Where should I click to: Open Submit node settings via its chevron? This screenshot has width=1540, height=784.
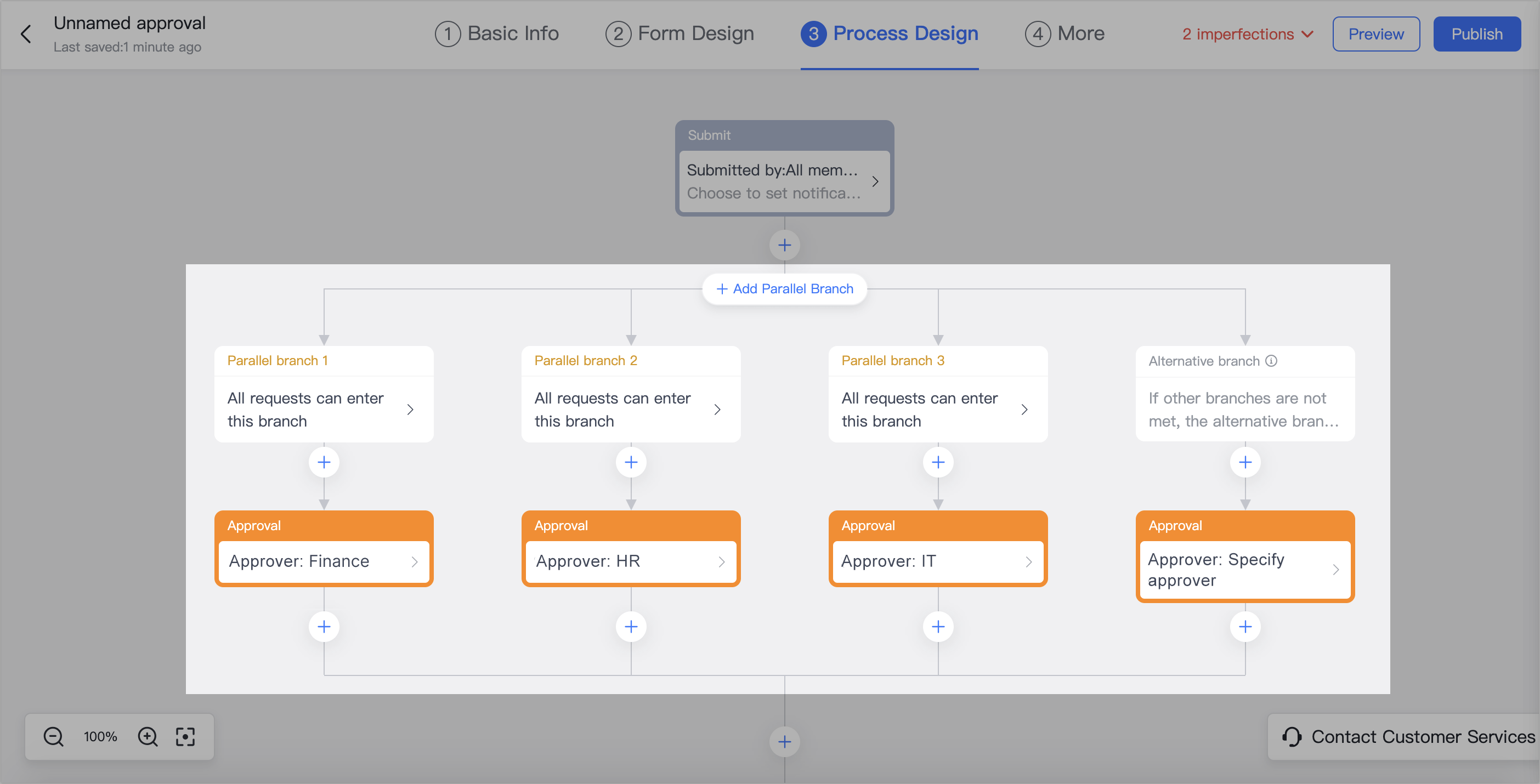point(876,181)
